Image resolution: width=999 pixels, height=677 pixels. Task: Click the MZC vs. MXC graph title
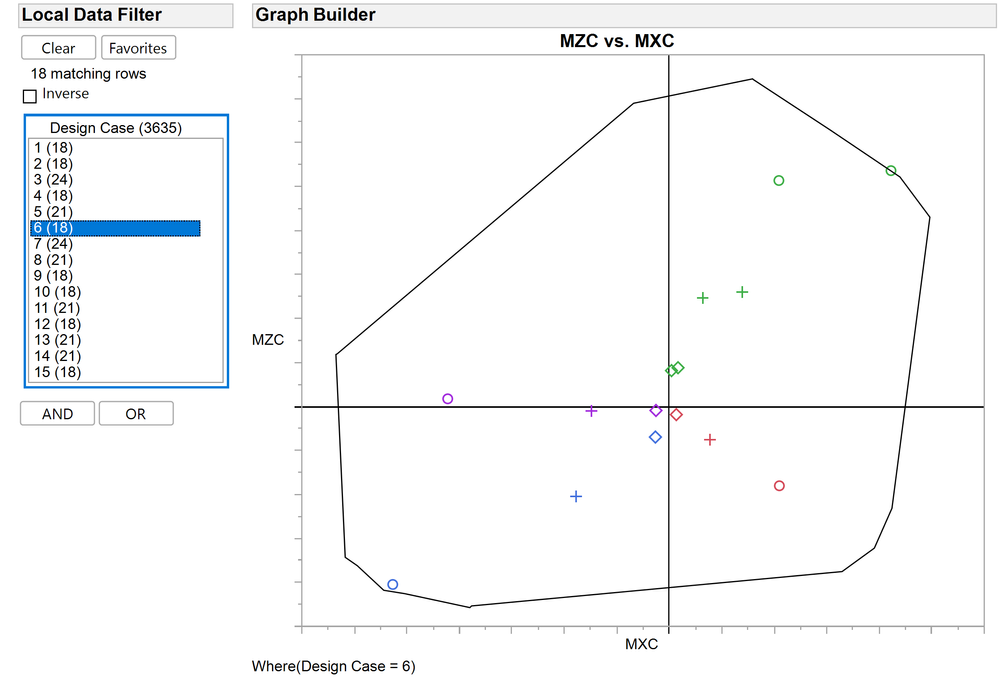[x=616, y=41]
